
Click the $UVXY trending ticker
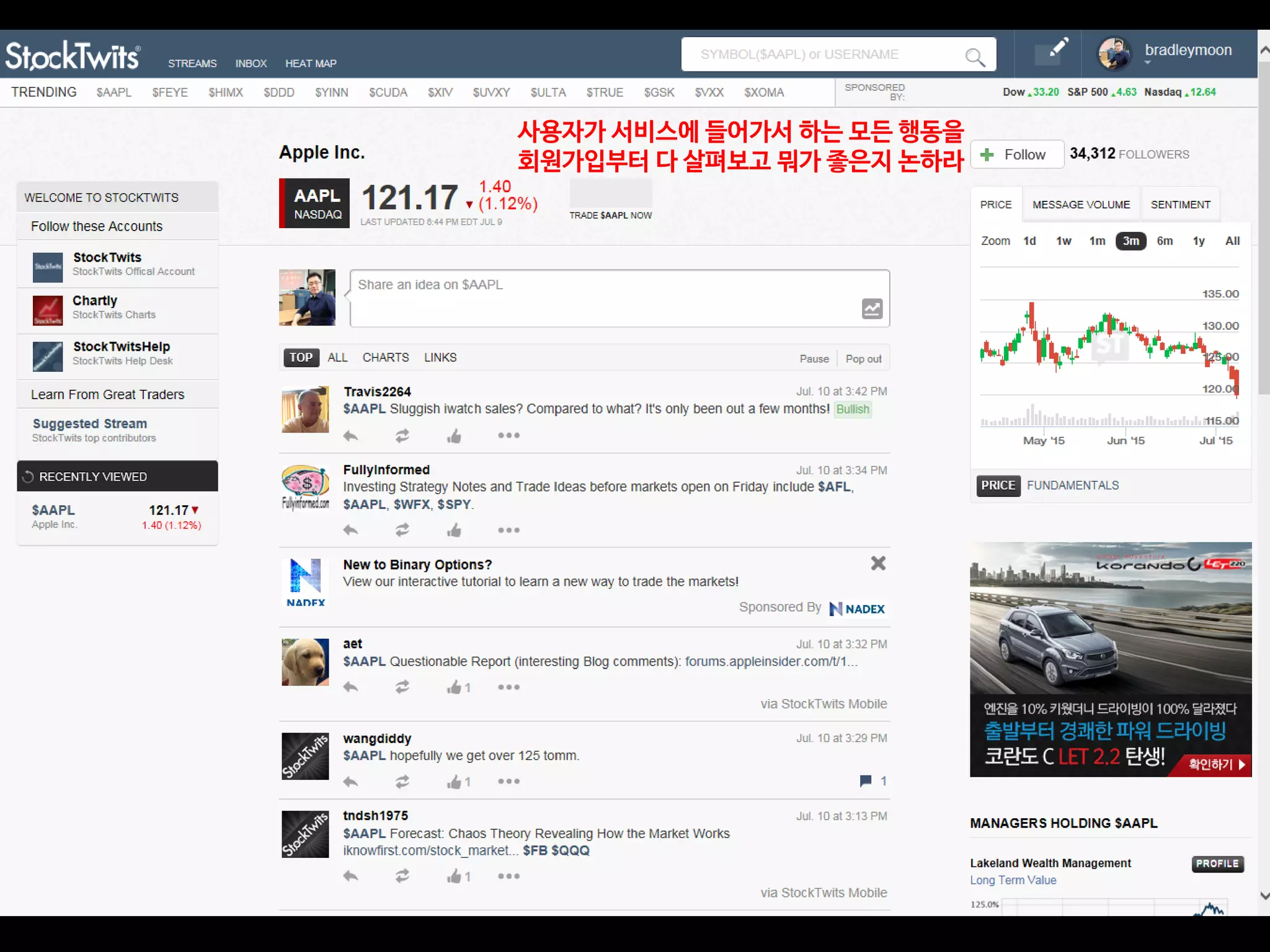(491, 92)
